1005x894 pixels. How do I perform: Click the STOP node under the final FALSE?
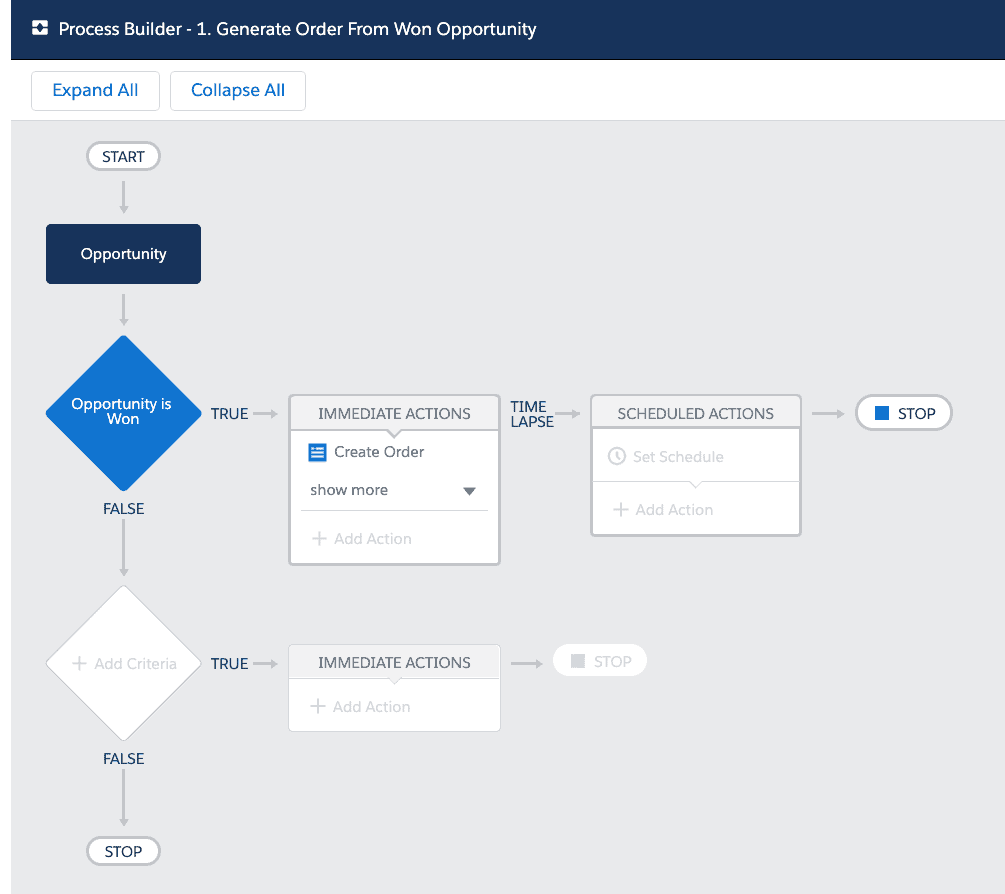pos(123,851)
